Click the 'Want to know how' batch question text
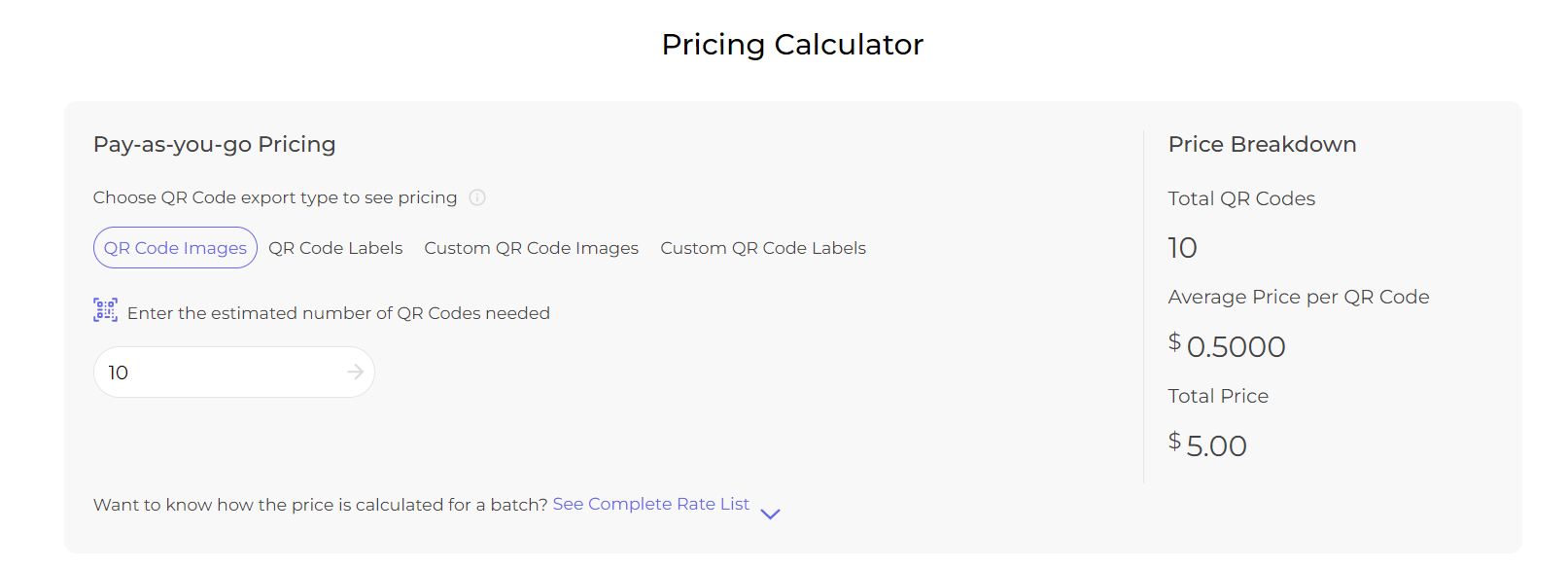Image resolution: width=1568 pixels, height=568 pixels. [x=321, y=505]
